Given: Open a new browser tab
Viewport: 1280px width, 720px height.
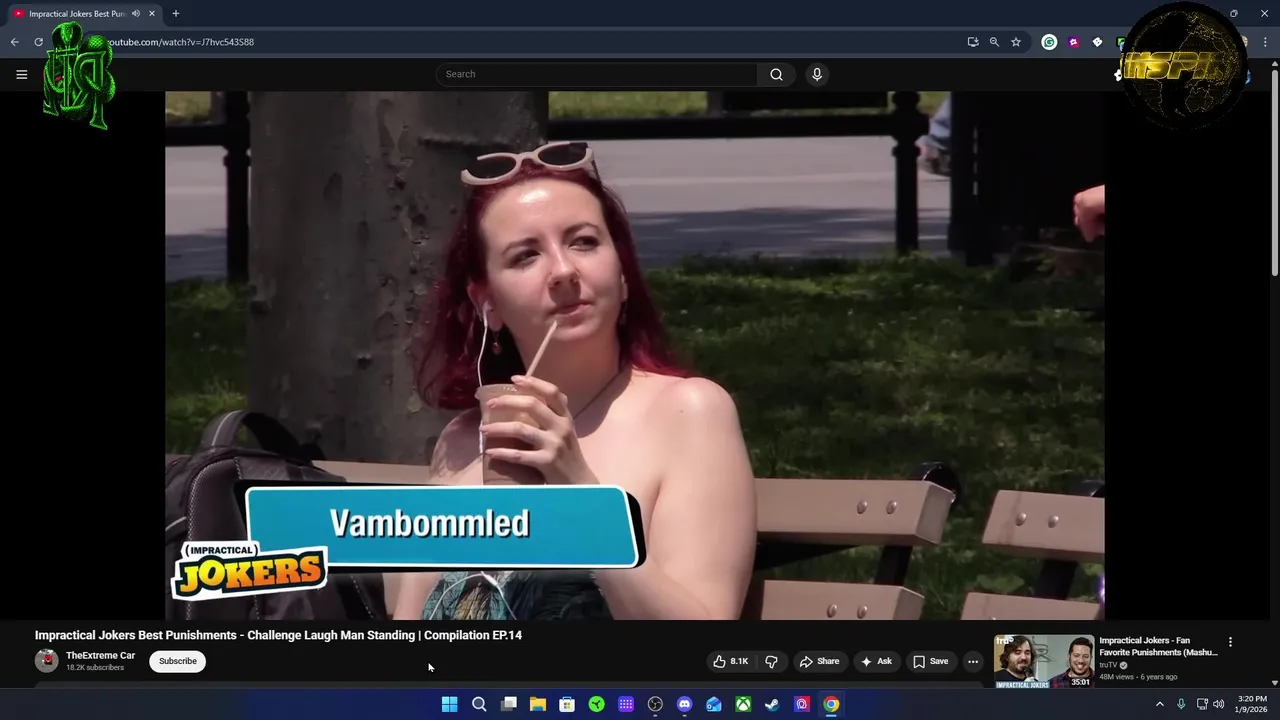Looking at the screenshot, I should (x=176, y=14).
